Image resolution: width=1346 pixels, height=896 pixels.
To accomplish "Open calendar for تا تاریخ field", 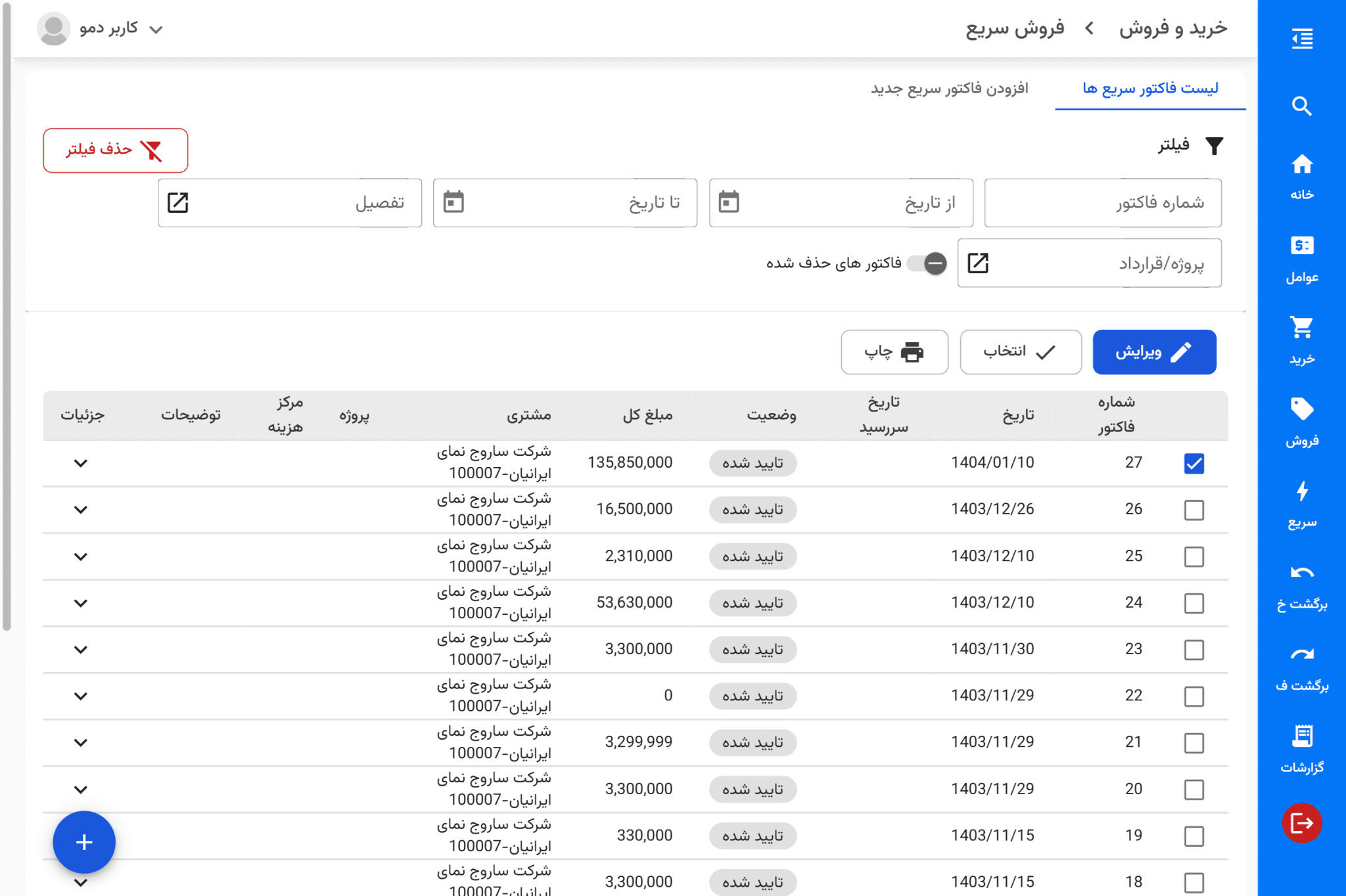I will 453,202.
